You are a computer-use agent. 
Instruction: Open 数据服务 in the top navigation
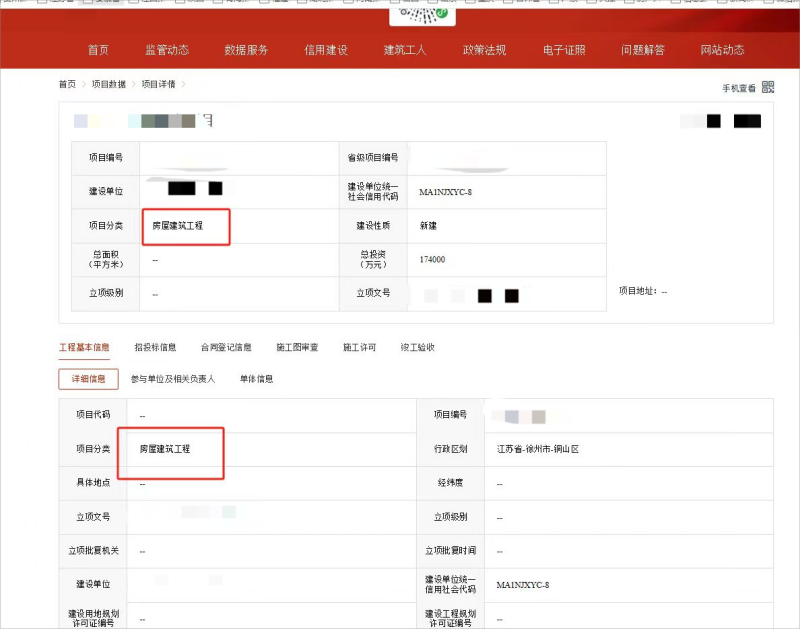tap(246, 50)
